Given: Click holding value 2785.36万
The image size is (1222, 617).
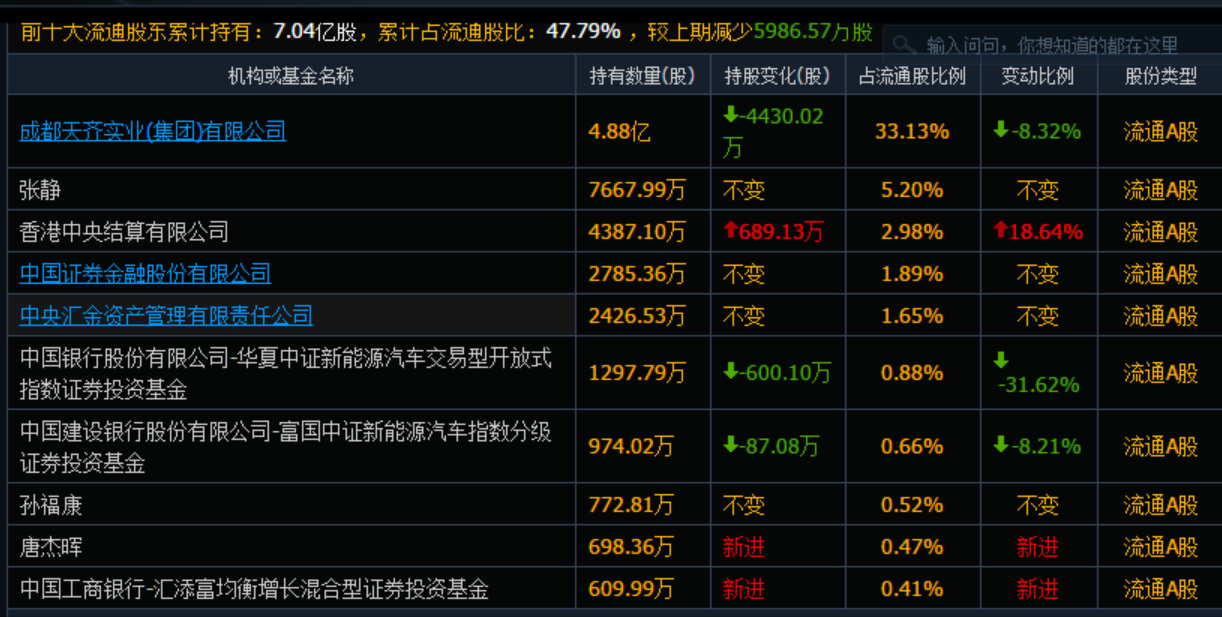Looking at the screenshot, I should (x=637, y=274).
